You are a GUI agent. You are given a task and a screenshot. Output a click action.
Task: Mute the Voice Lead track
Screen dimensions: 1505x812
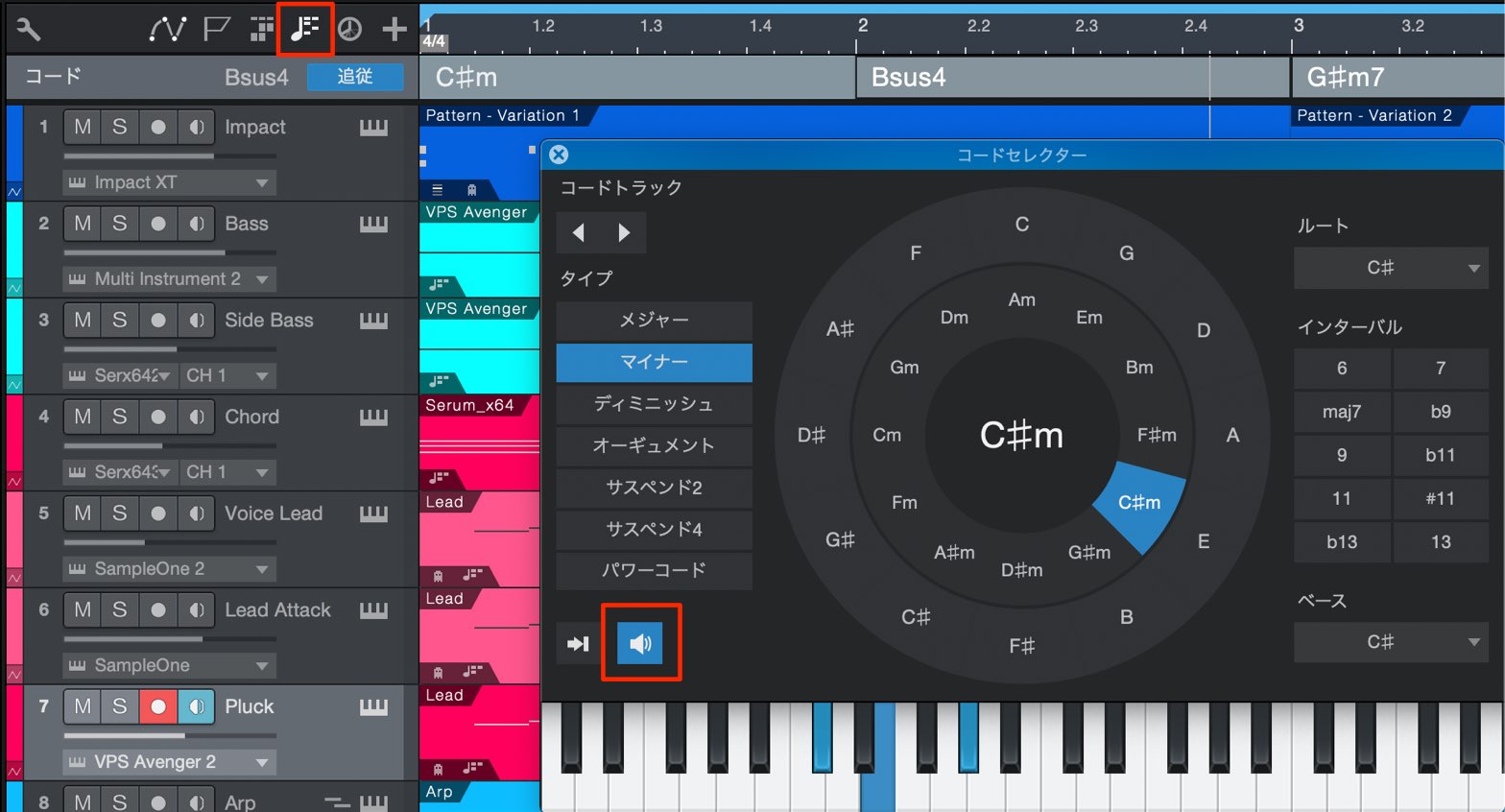83,513
